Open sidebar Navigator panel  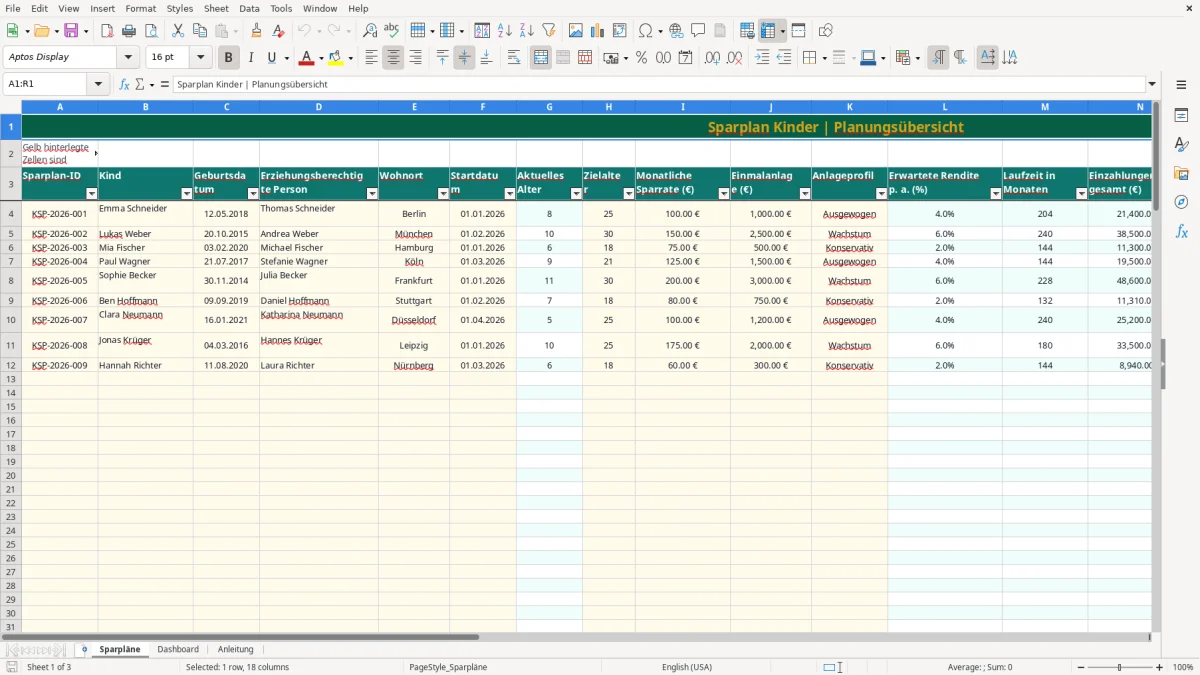pos(1181,202)
